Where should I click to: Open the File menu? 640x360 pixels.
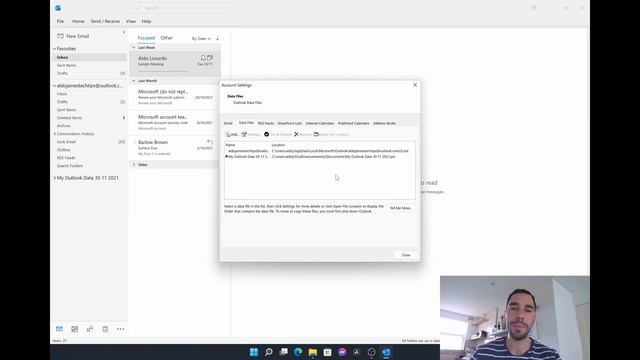tap(60, 21)
